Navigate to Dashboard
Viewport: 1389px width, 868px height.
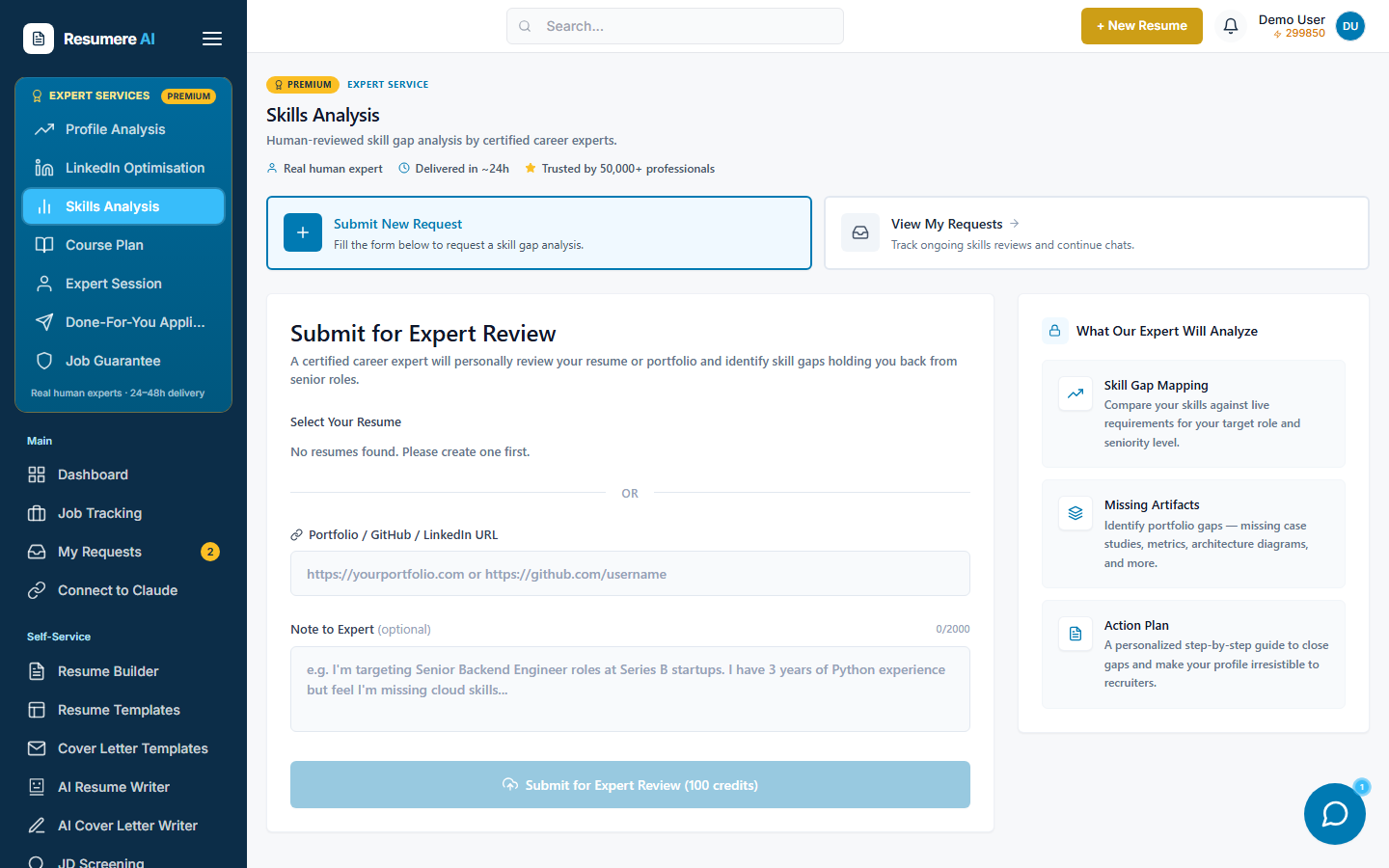[x=123, y=475]
